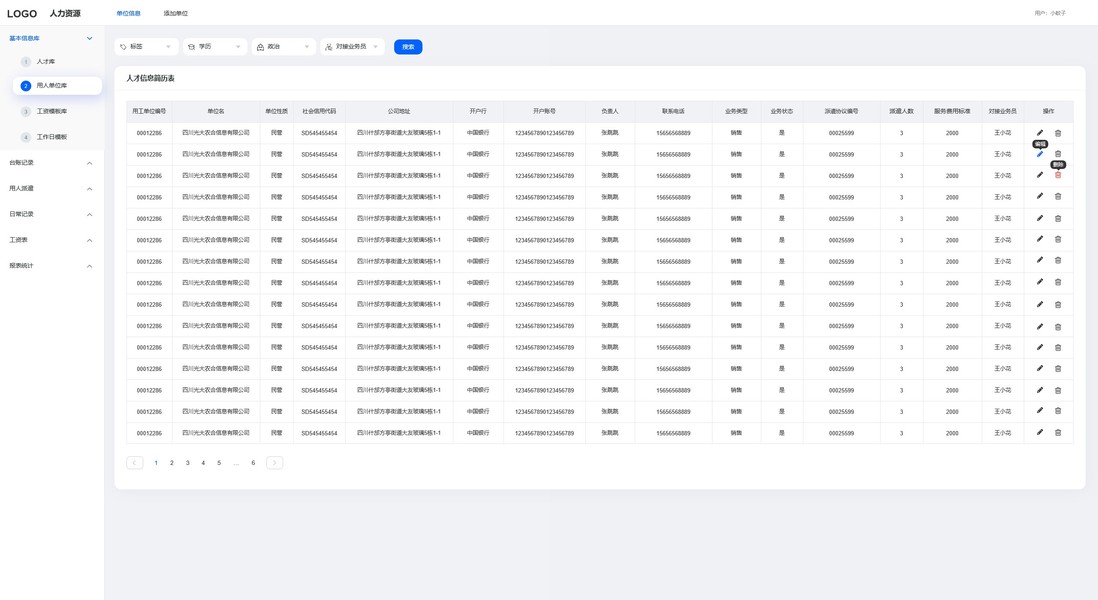Click the next page arrow button
Screen dimensions: 1098x600
click(x=274, y=463)
